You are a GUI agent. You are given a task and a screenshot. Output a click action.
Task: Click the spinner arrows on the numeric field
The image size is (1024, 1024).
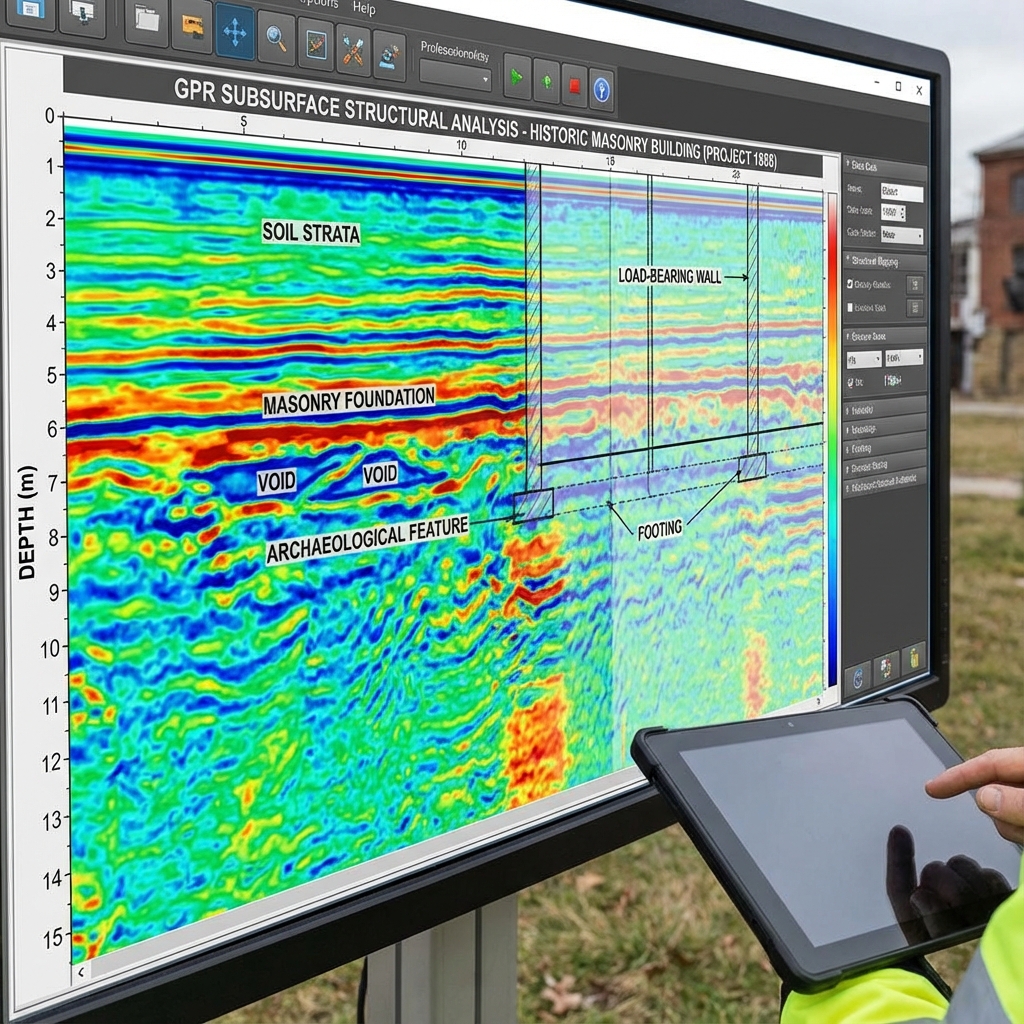point(901,213)
